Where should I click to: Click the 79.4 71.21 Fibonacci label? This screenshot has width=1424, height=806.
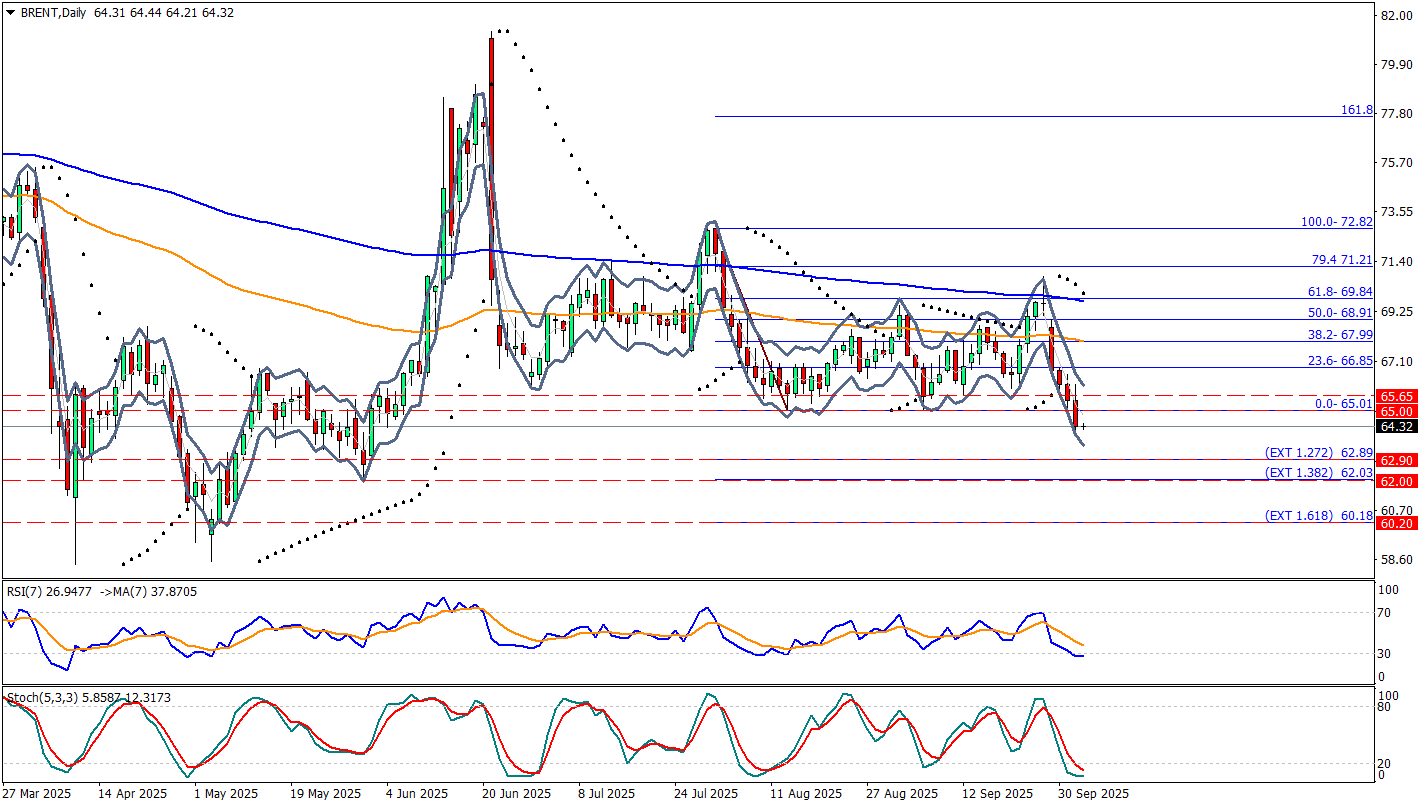[1341, 259]
